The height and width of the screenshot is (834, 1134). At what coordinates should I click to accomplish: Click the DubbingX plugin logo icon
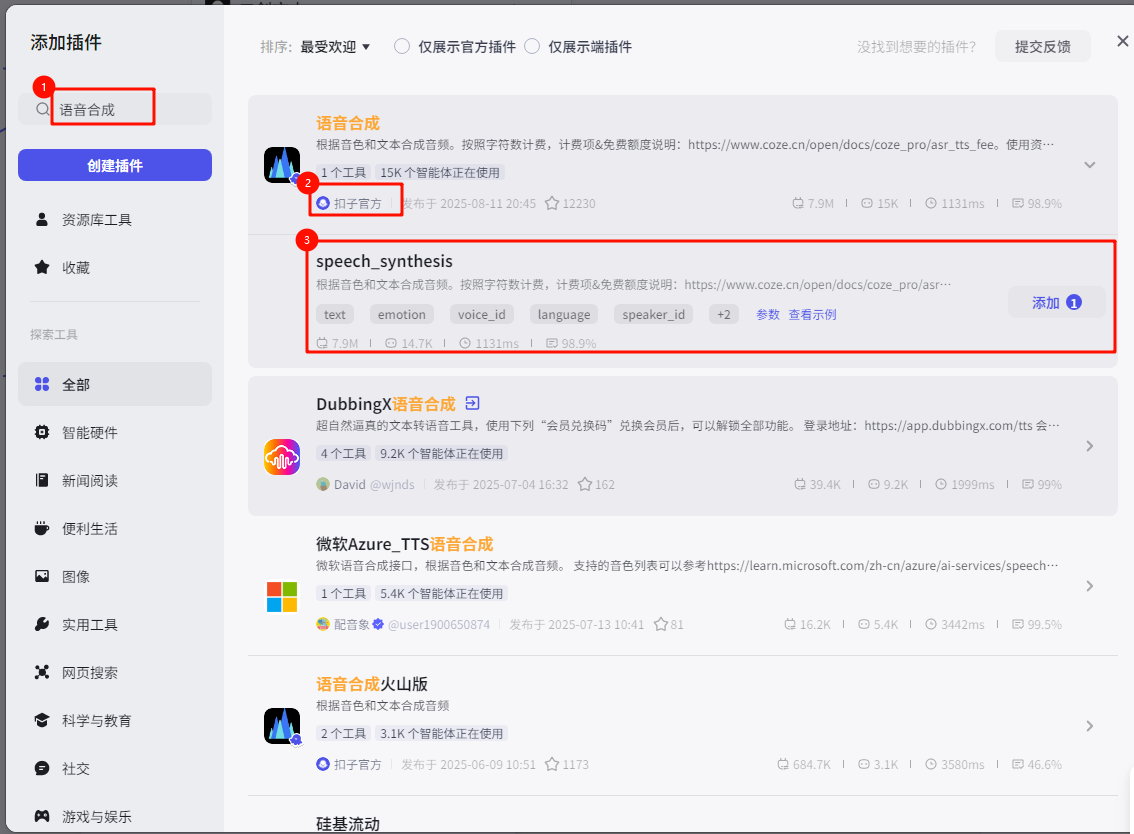pyautogui.click(x=282, y=457)
